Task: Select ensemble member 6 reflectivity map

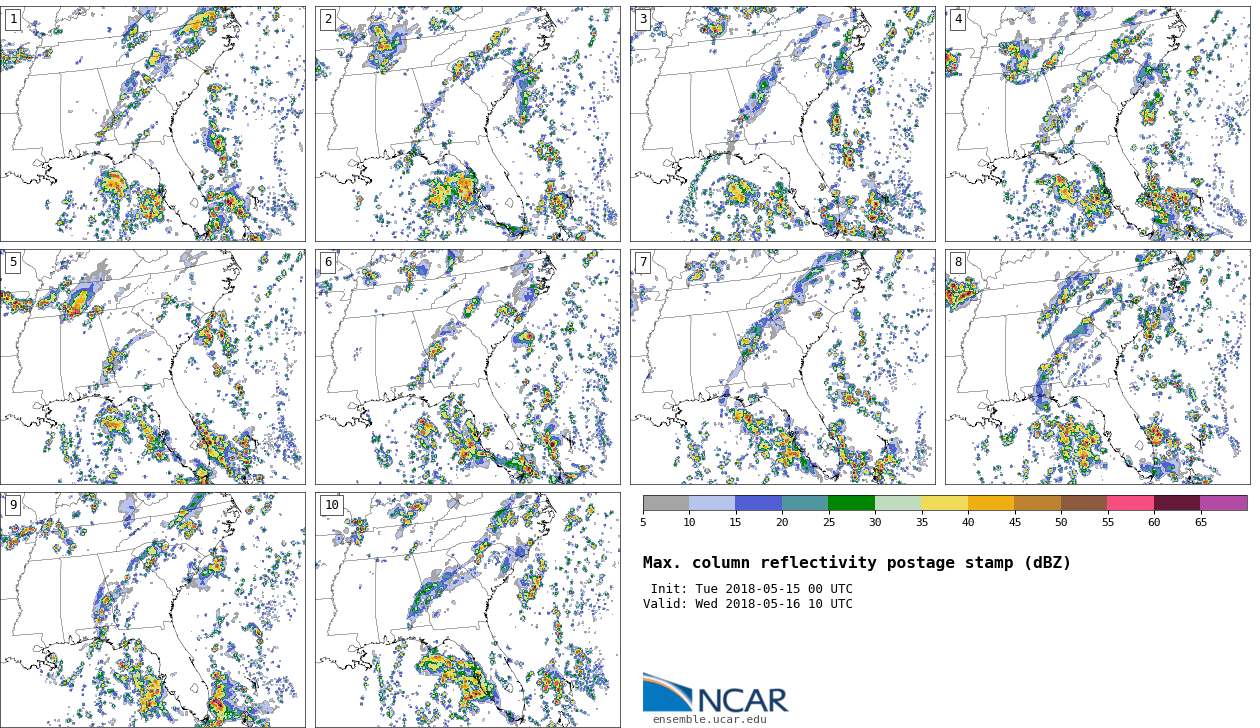Action: pyautogui.click(x=467, y=367)
